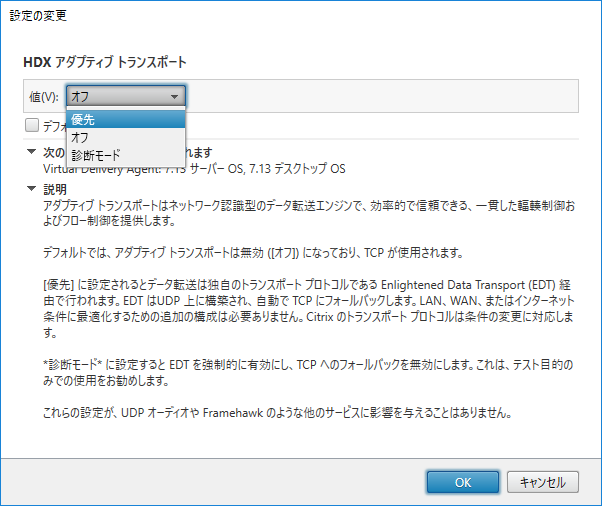The image size is (602, 506).
Task: Collapse the section triangle above Virtual Delivery Agent
Action: 32,153
